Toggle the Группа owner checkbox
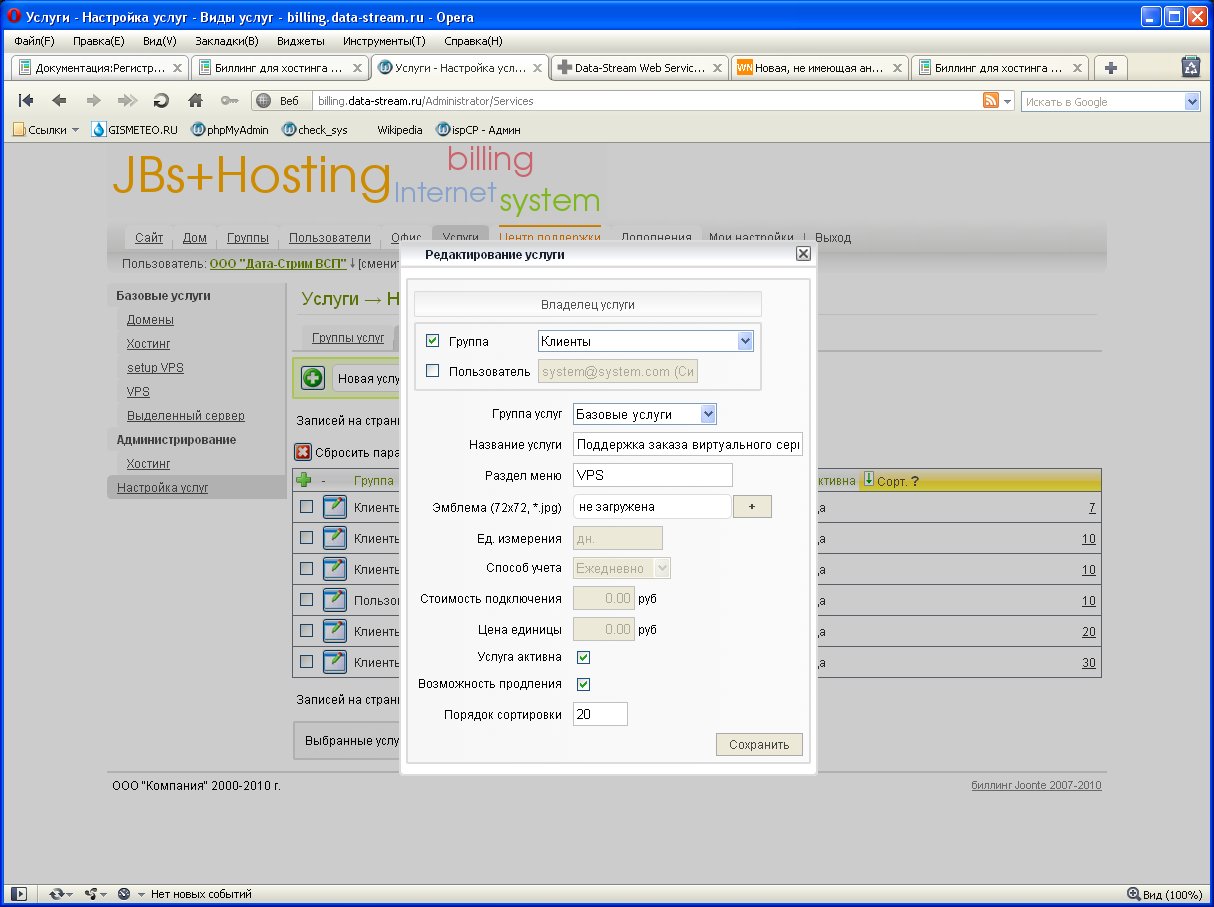 point(433,341)
